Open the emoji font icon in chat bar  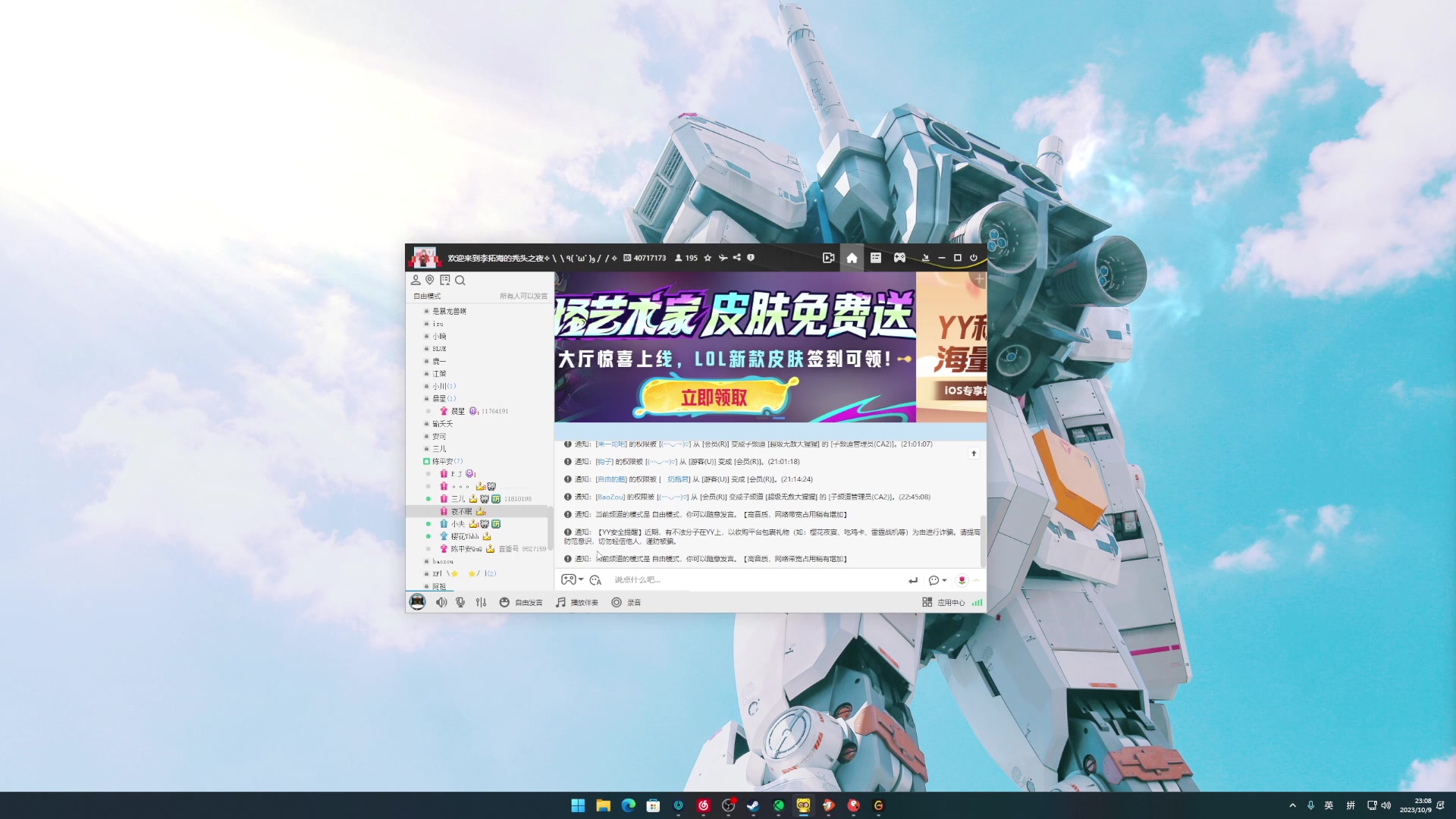coord(595,579)
